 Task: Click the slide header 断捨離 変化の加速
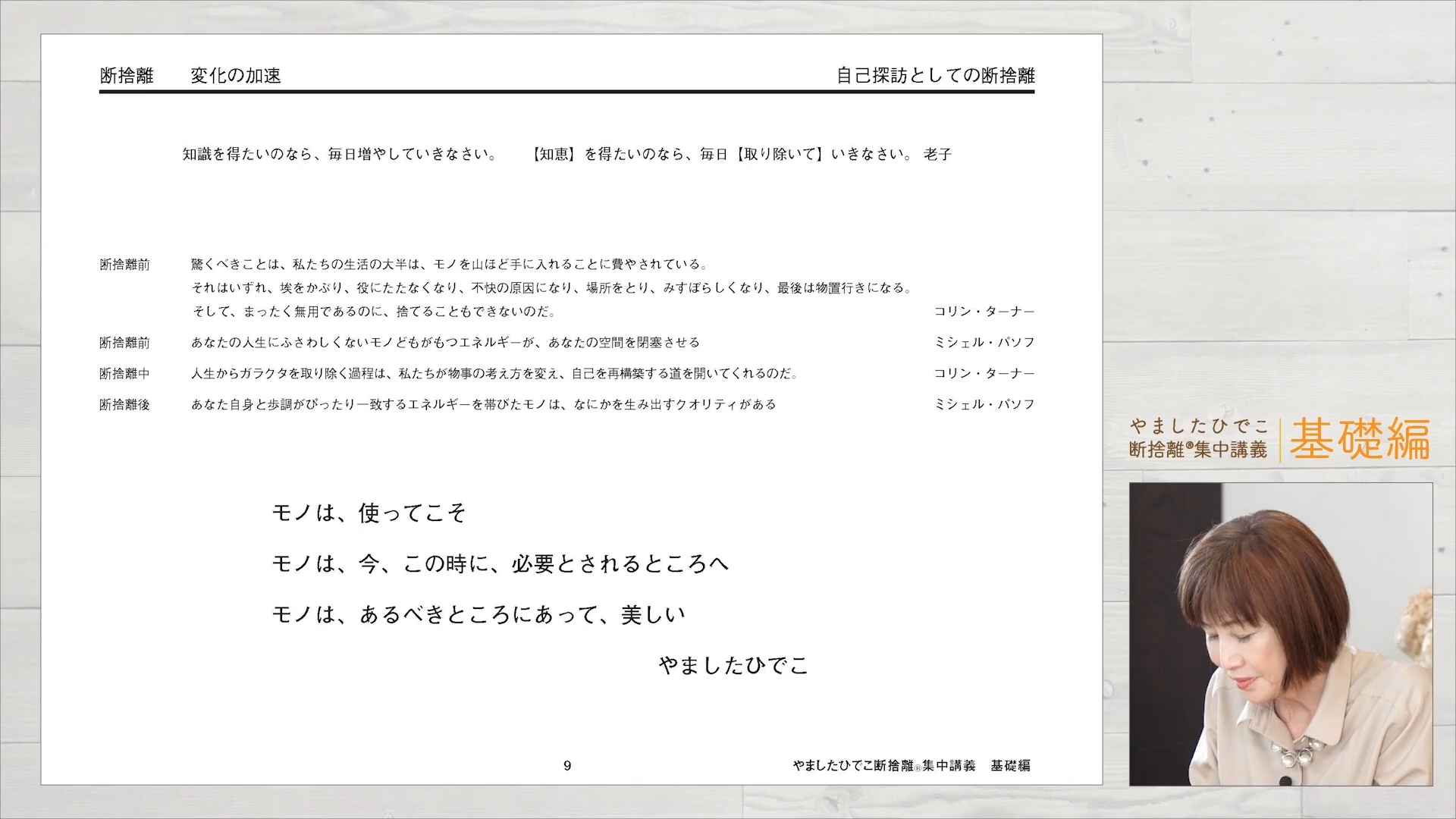coord(191,75)
